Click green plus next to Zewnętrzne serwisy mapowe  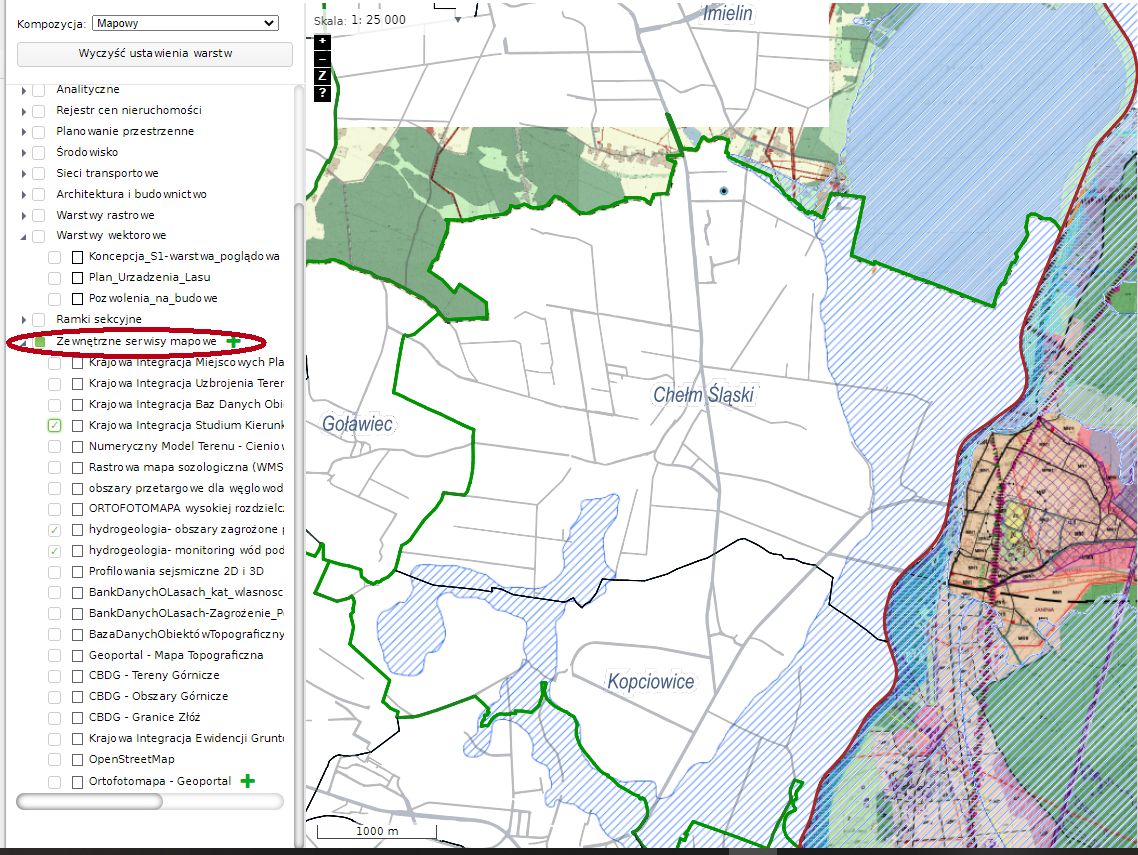[233, 342]
